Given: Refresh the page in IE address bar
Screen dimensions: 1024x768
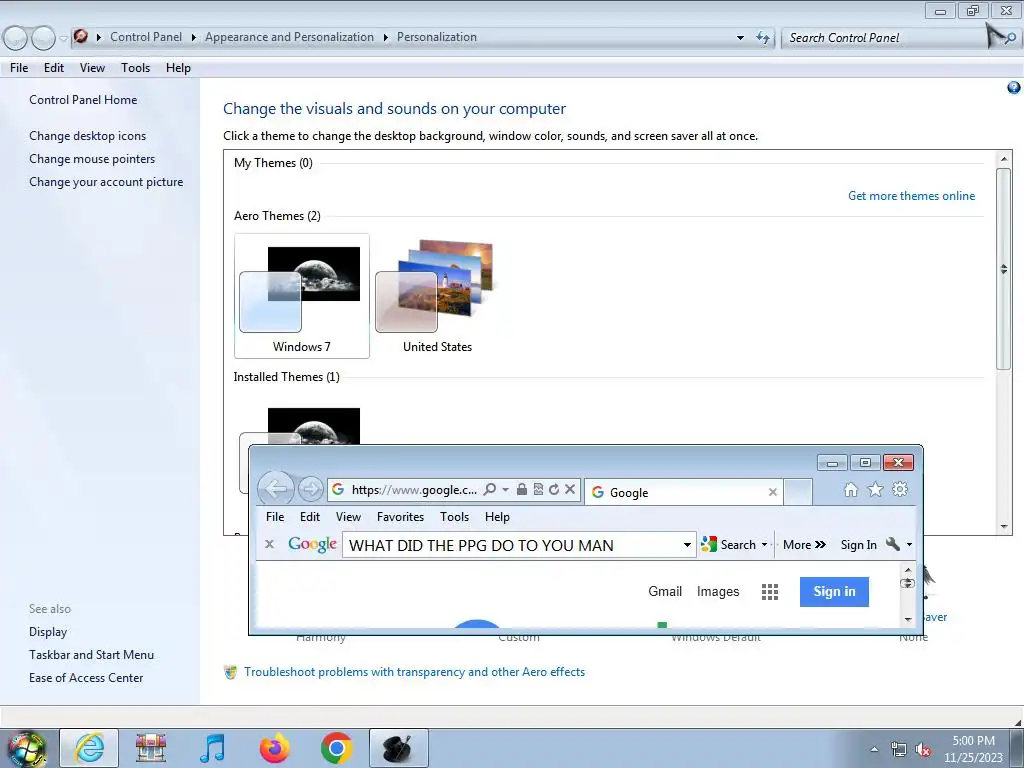Looking at the screenshot, I should (554, 489).
